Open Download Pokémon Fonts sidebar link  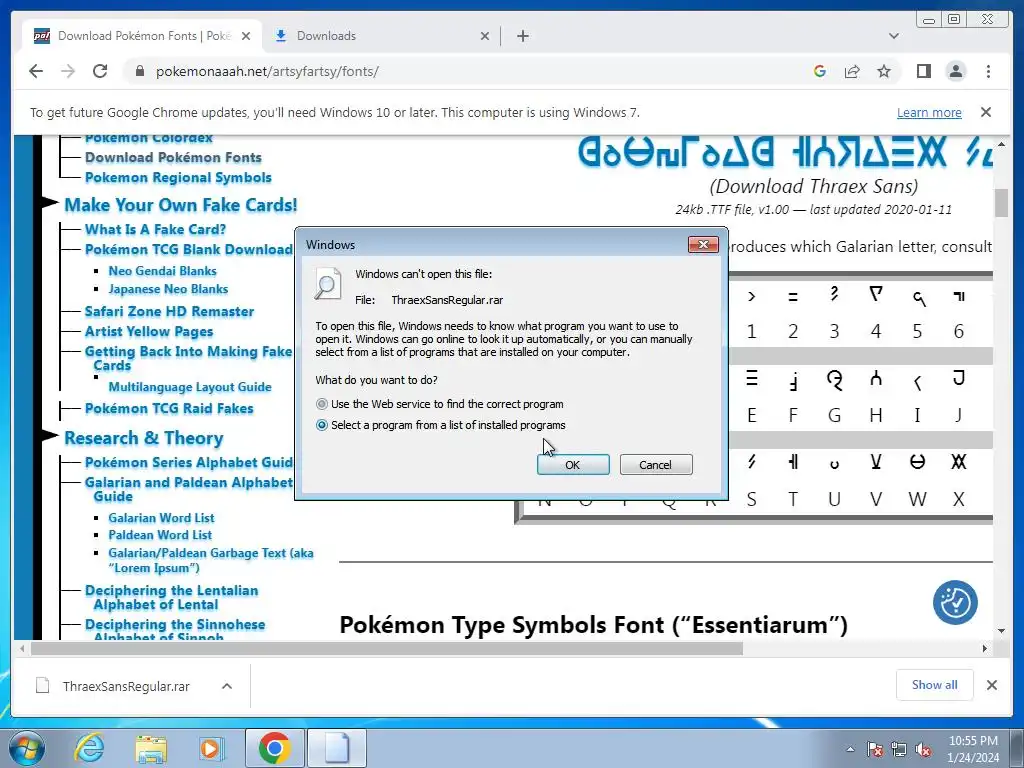click(173, 157)
